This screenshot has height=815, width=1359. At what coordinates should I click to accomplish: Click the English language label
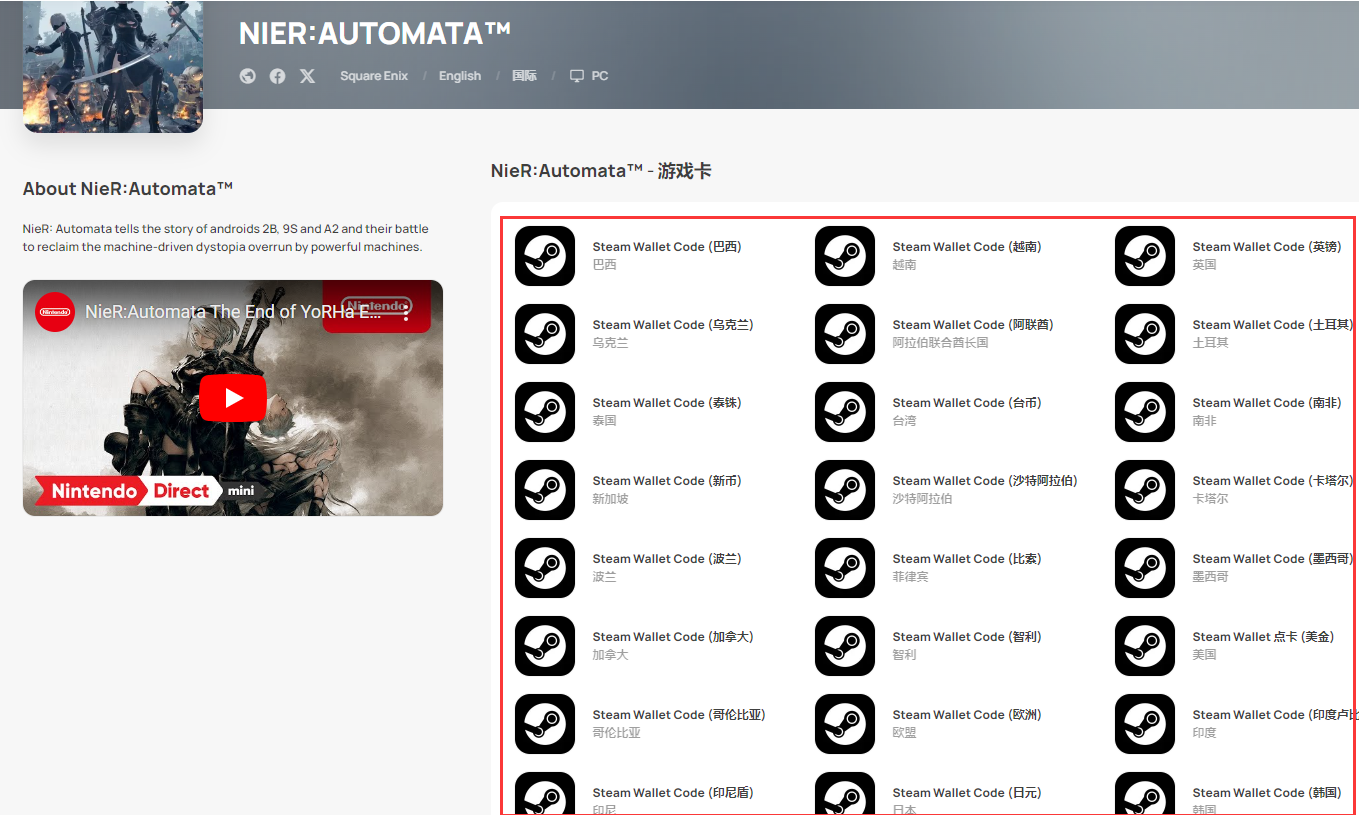[x=460, y=76]
